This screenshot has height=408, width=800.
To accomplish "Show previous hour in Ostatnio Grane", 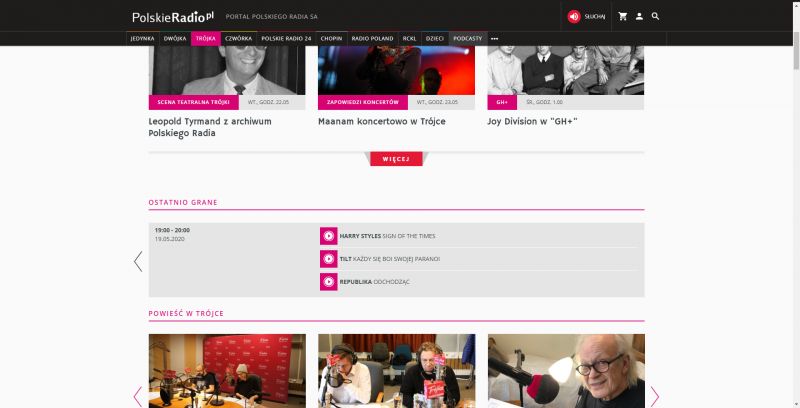I will (138, 261).
